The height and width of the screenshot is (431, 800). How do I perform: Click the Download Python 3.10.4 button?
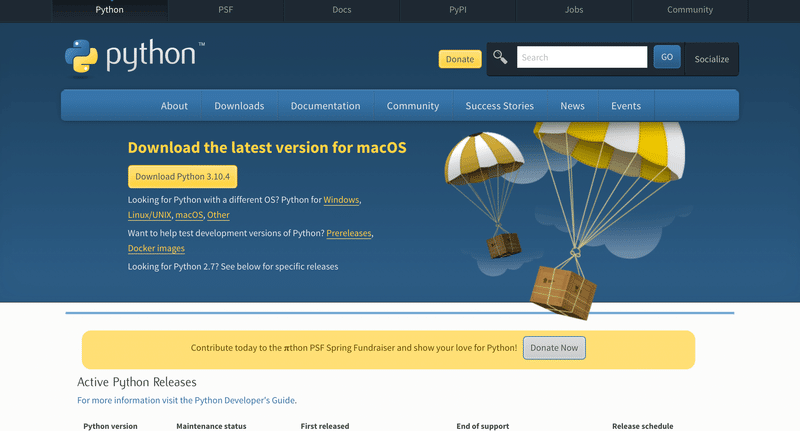point(183,176)
